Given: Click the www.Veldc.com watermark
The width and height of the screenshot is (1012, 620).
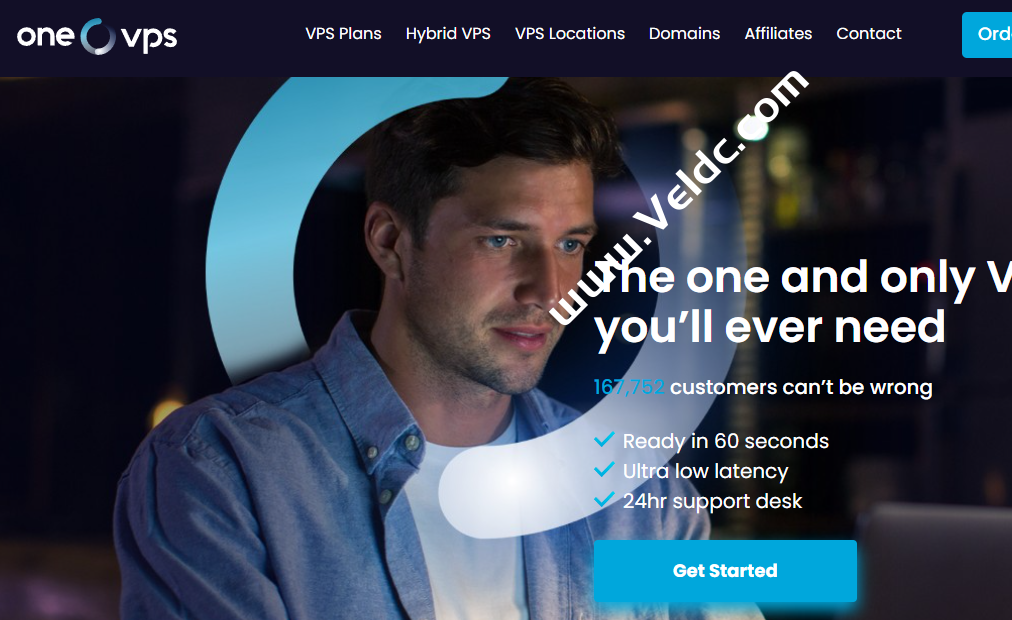Looking at the screenshot, I should pos(678,197).
